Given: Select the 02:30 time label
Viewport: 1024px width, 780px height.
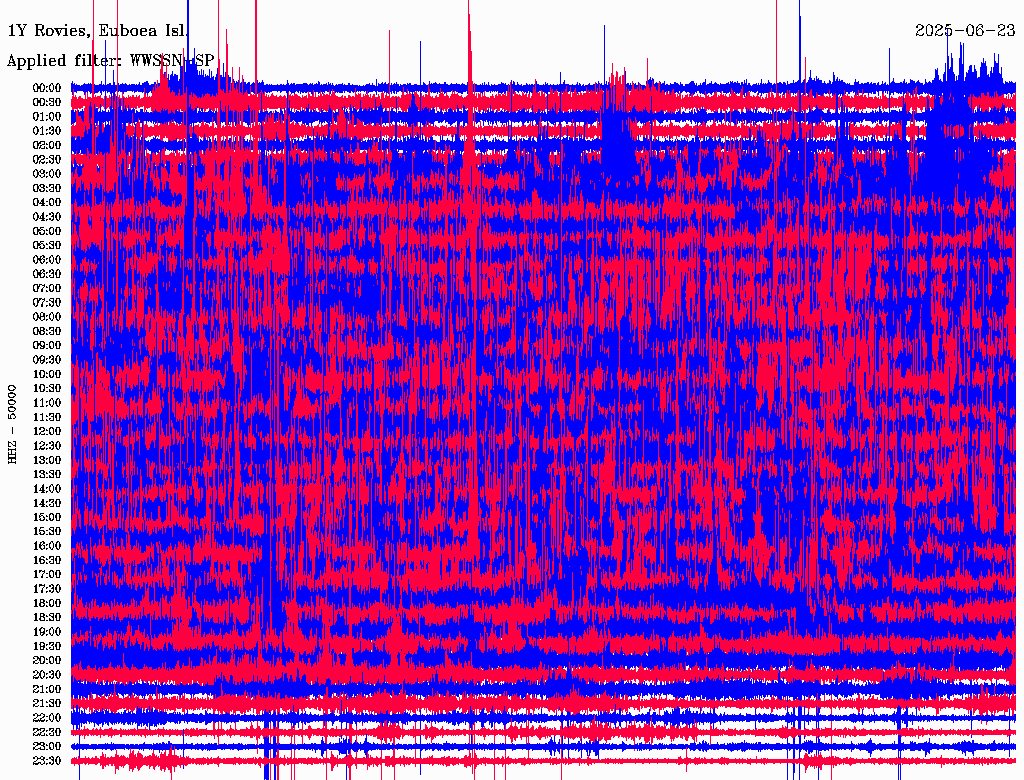Looking at the screenshot, I should click(47, 159).
